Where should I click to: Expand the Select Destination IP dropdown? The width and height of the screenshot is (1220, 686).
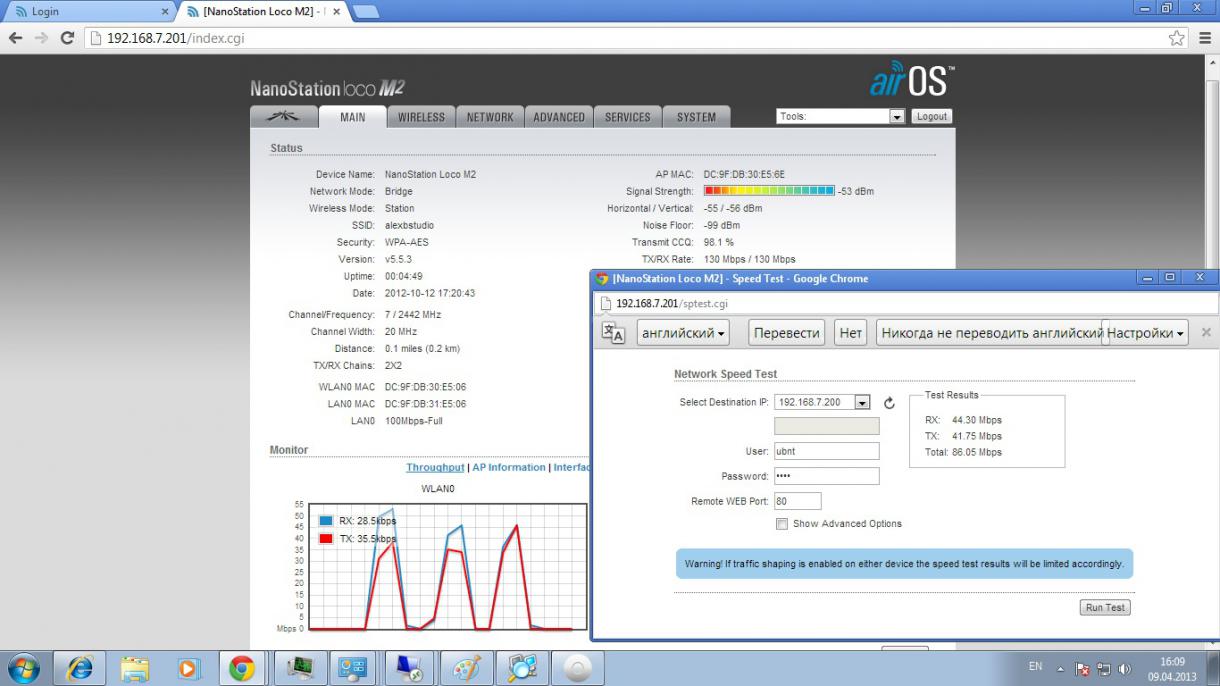point(822,402)
